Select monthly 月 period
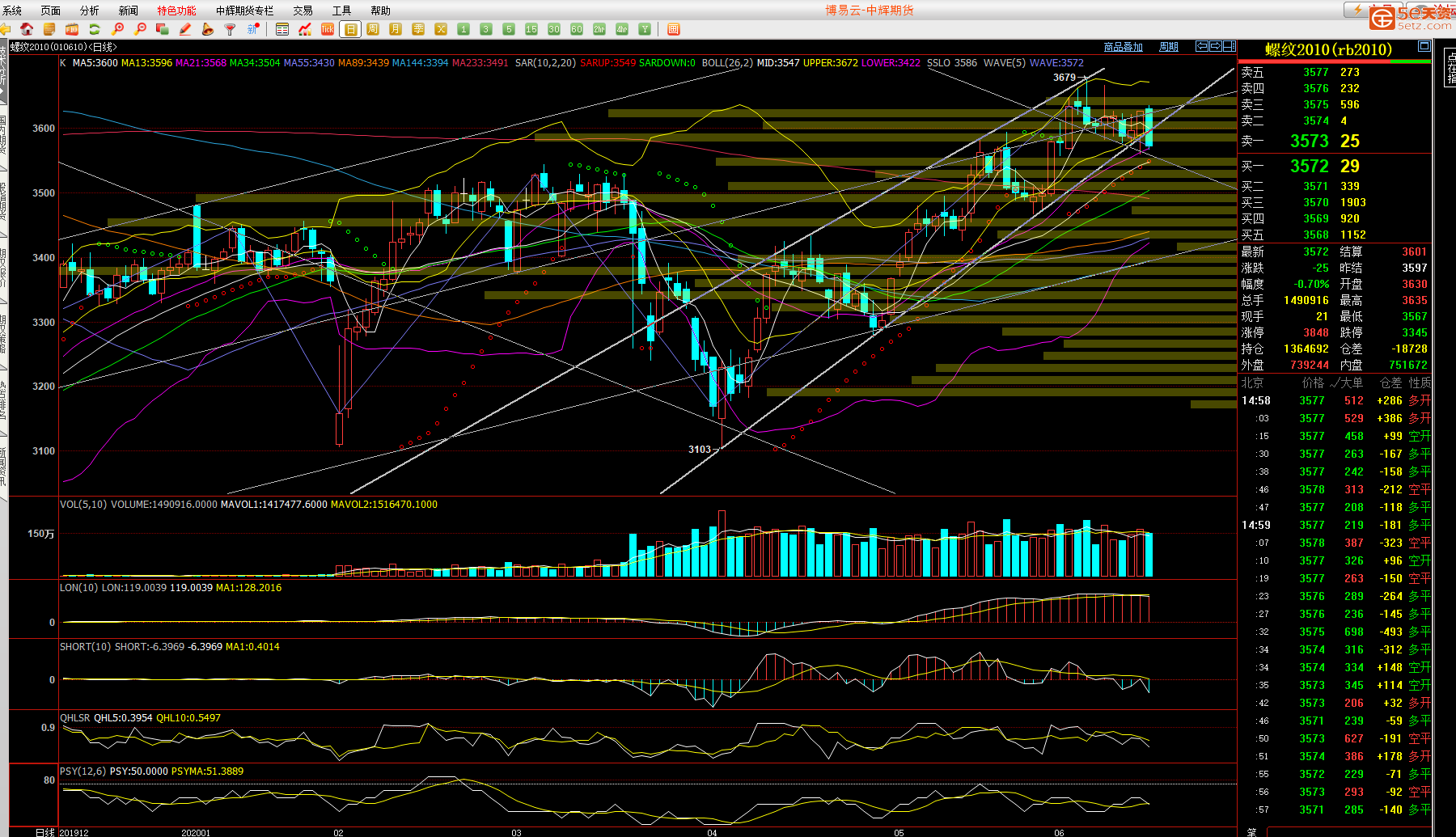 (x=396, y=29)
